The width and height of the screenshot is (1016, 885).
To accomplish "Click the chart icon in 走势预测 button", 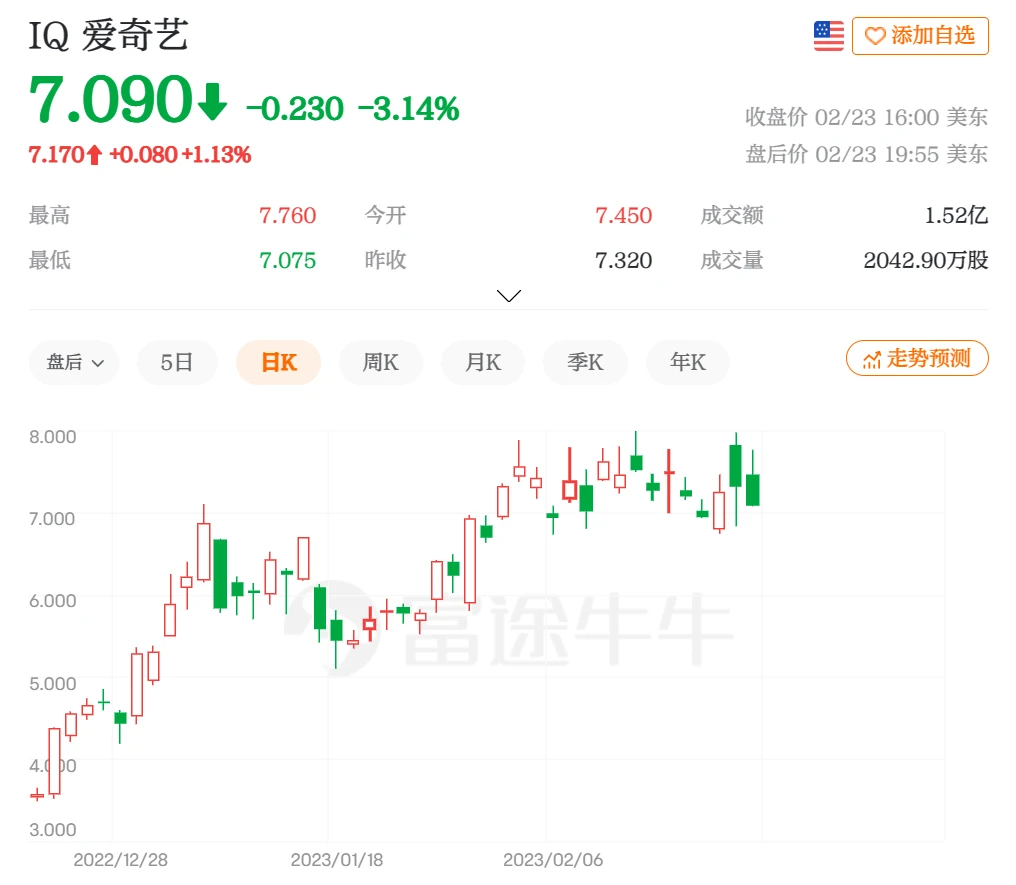I will 872,360.
